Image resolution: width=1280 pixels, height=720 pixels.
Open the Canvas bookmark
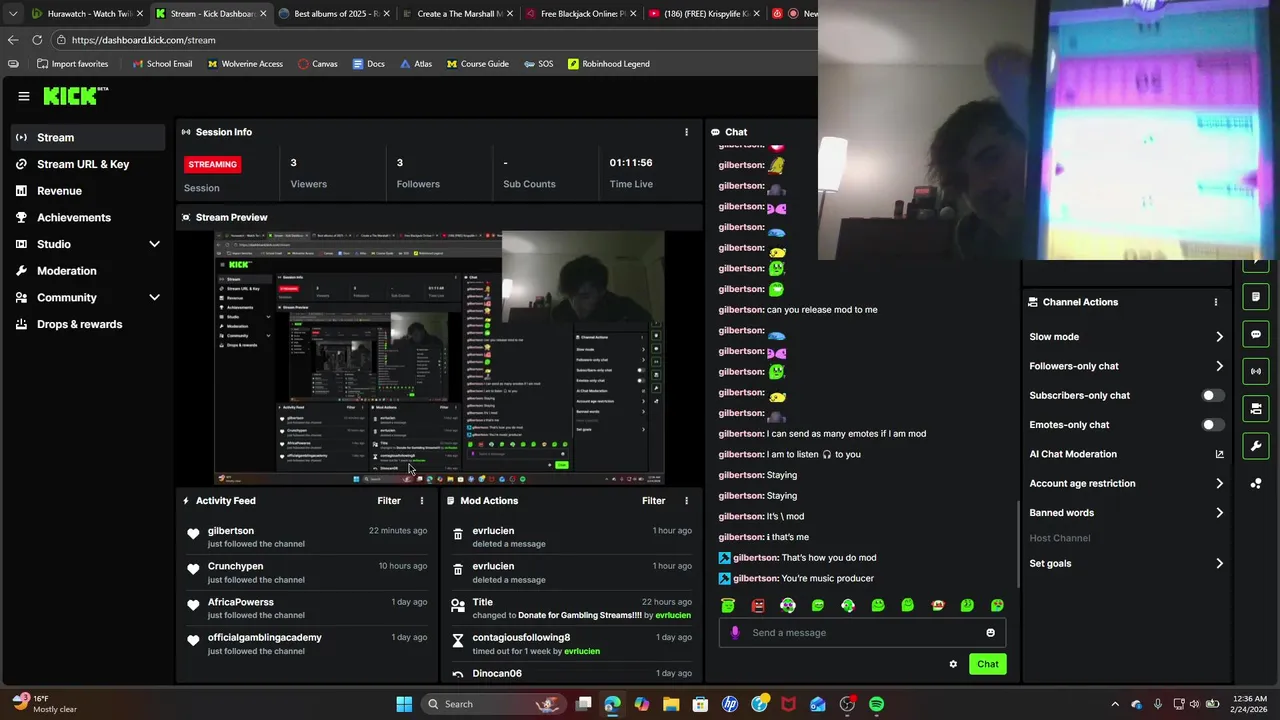click(317, 64)
